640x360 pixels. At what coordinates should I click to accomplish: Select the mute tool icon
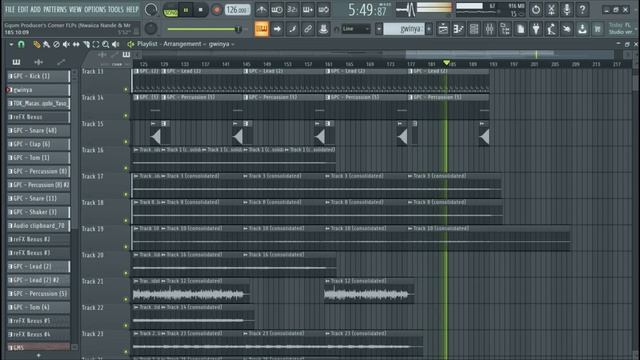[x=66, y=44]
